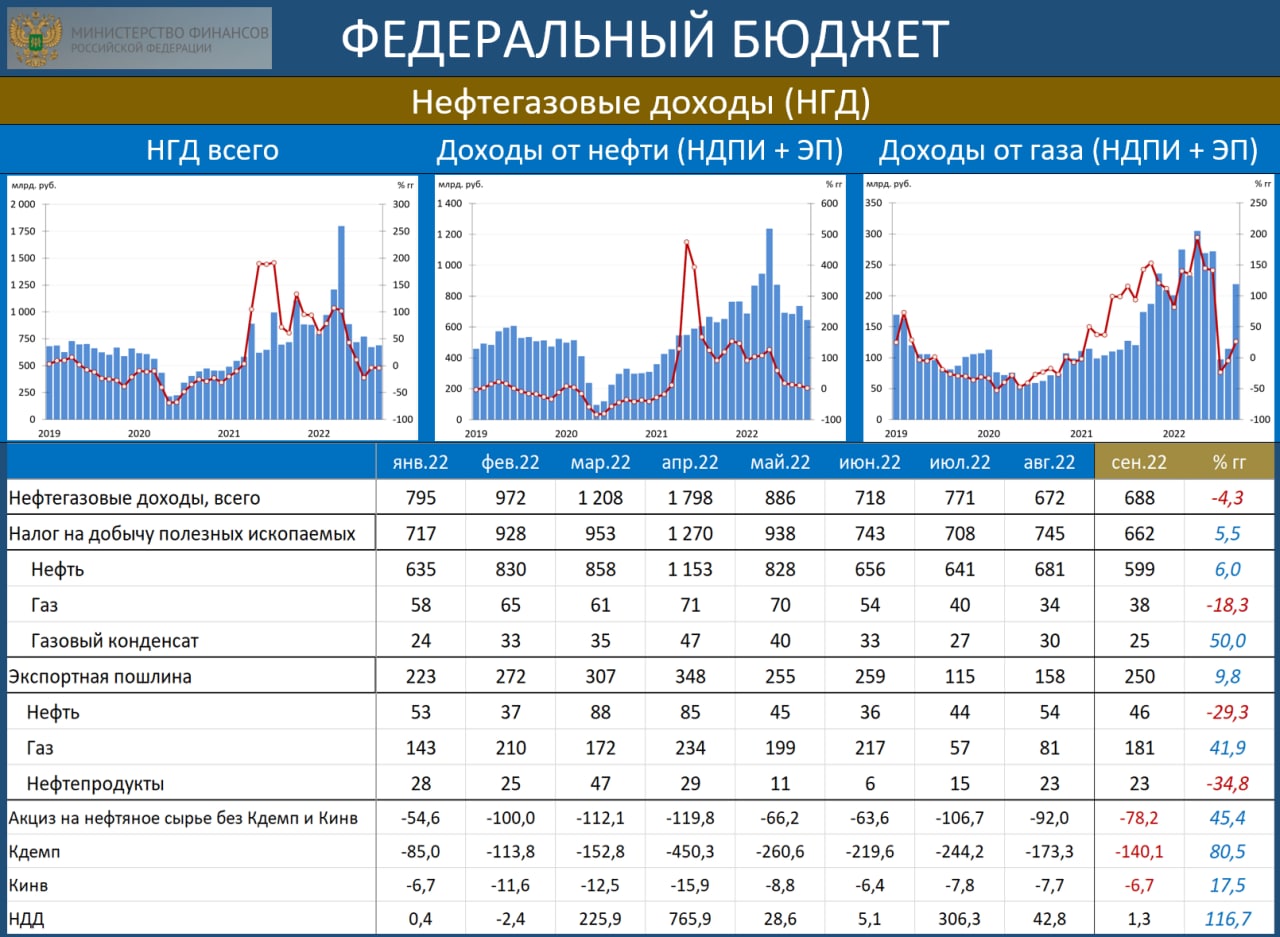Click the red -78,2 September value
The image size is (1280, 937).
point(1139,819)
